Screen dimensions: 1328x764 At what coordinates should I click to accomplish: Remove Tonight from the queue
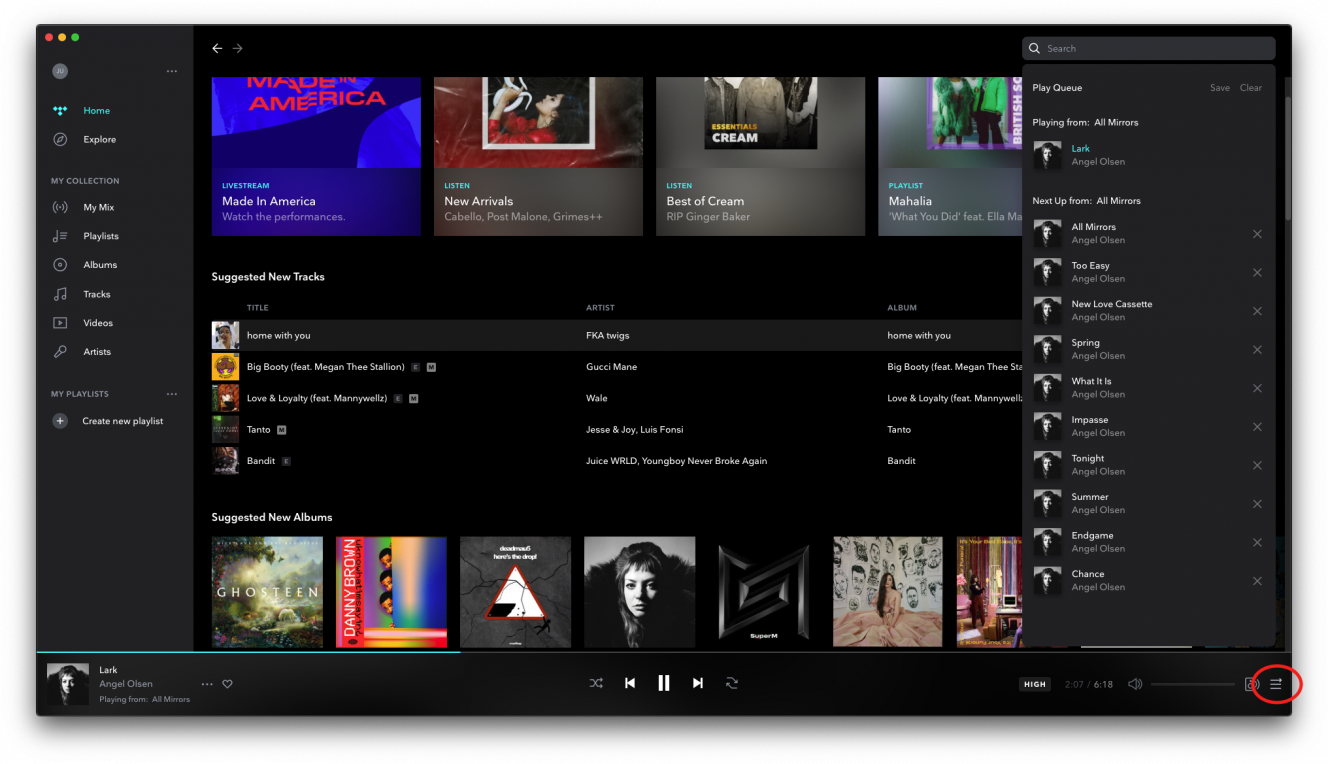coord(1257,465)
